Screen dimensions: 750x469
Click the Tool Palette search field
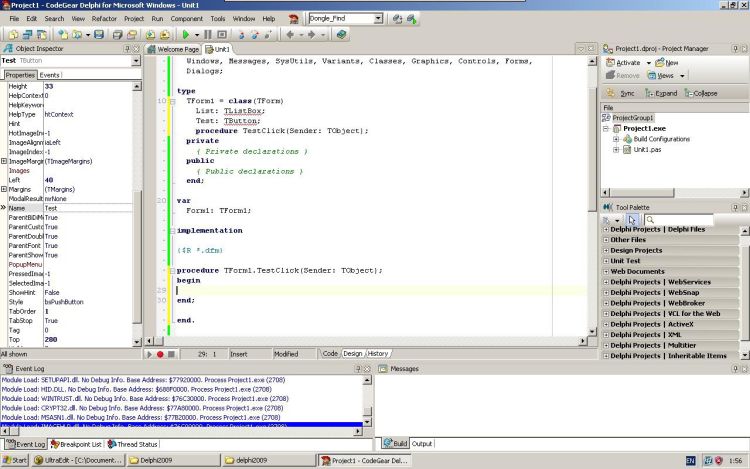pyautogui.click(x=678, y=220)
